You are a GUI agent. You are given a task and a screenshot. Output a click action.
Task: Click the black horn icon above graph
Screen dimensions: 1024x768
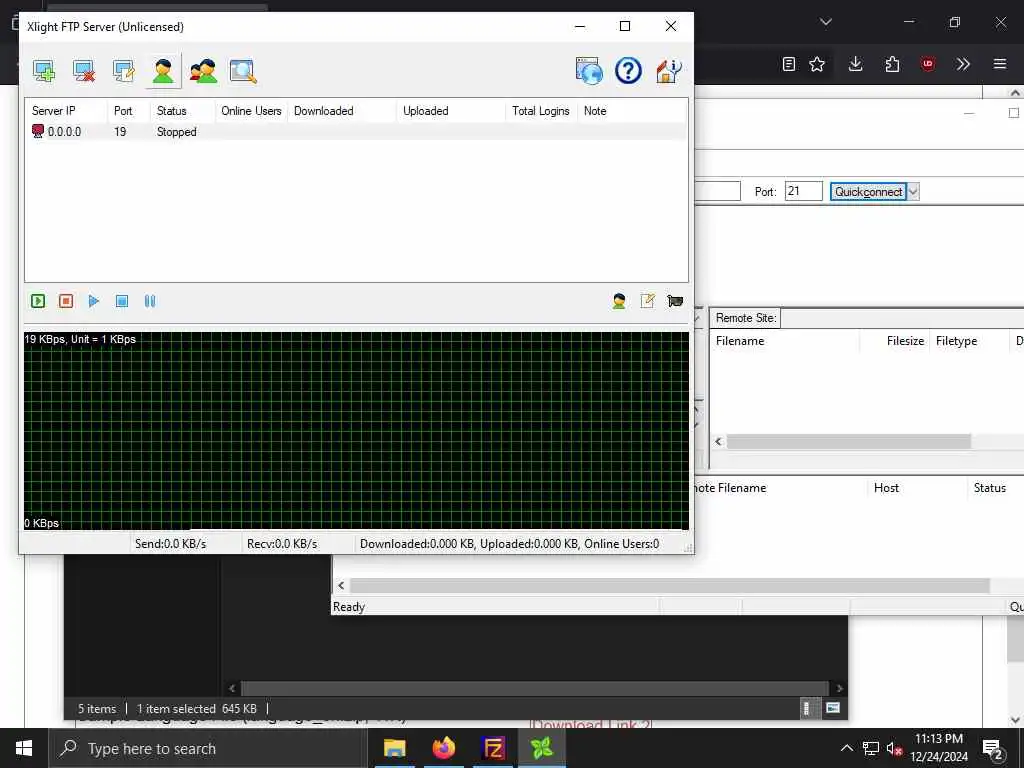[675, 301]
